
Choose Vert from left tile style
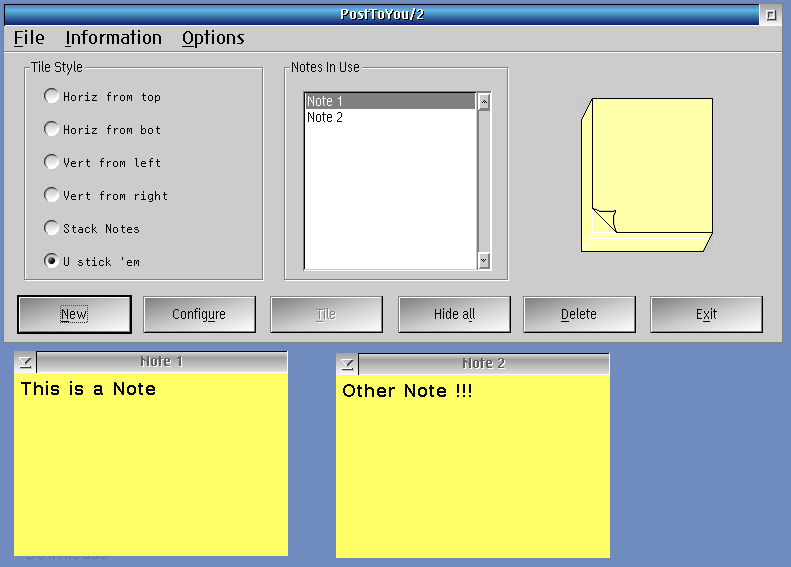pos(52,163)
